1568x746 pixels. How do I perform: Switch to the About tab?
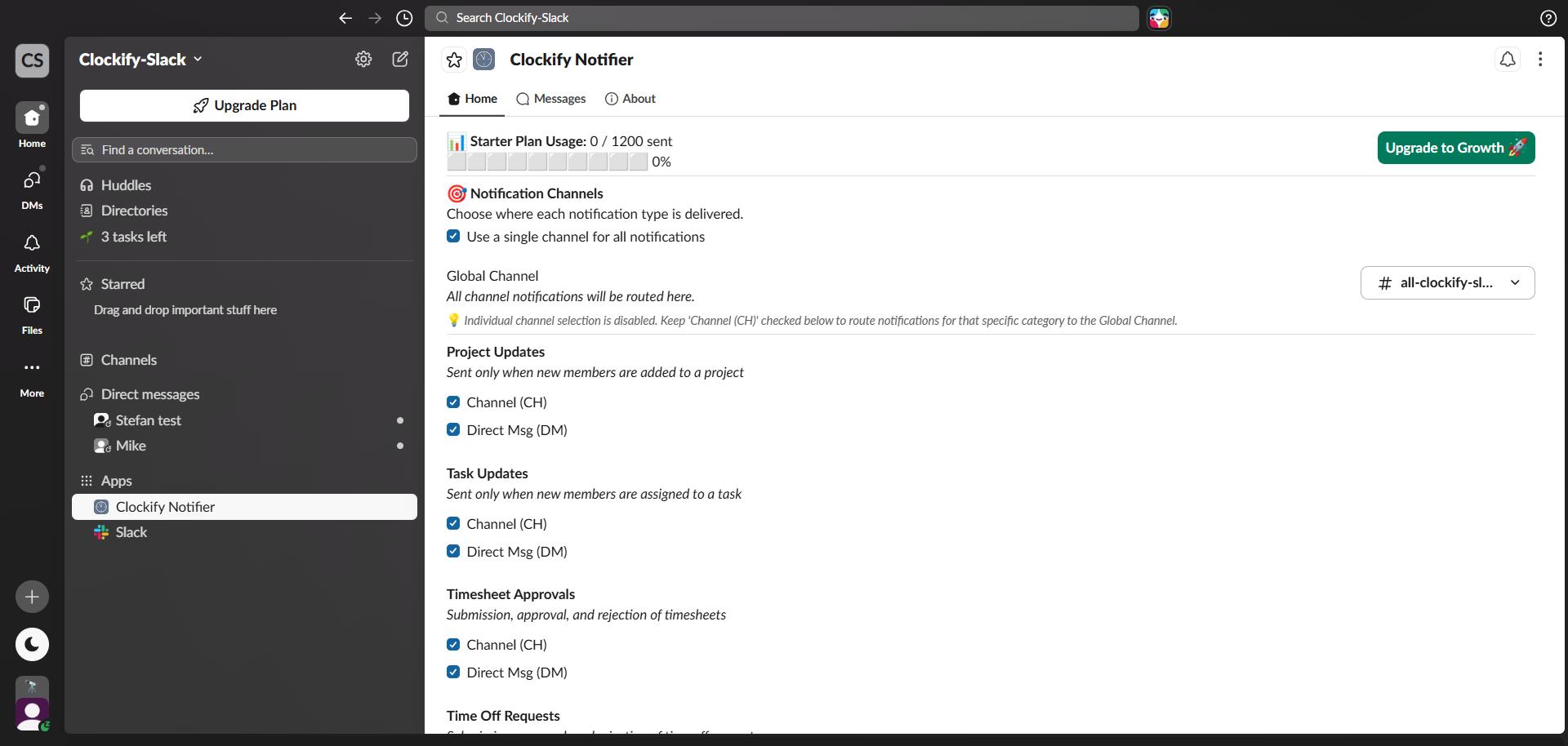point(630,99)
